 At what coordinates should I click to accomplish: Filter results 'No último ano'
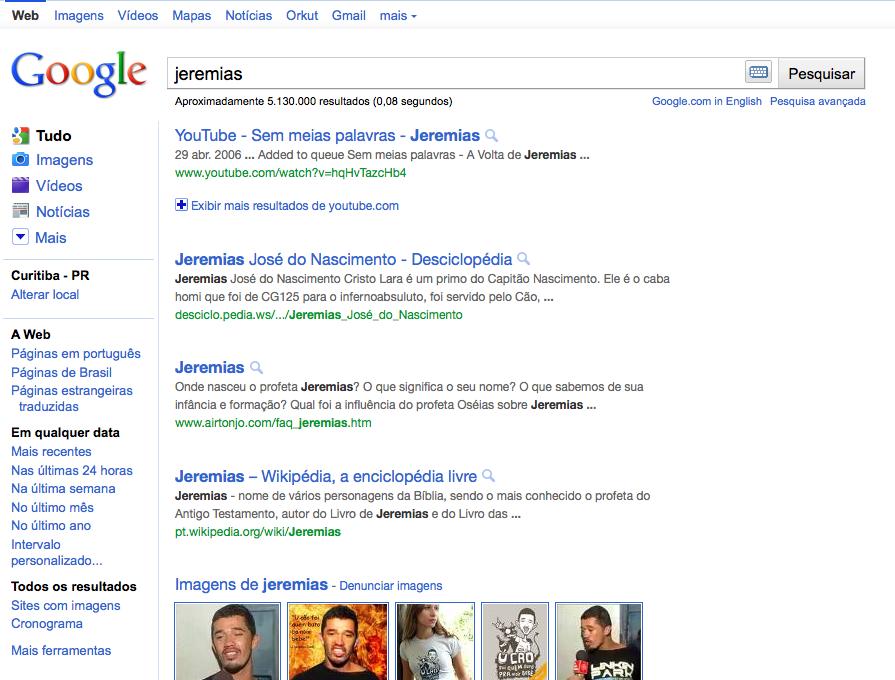click(x=51, y=525)
